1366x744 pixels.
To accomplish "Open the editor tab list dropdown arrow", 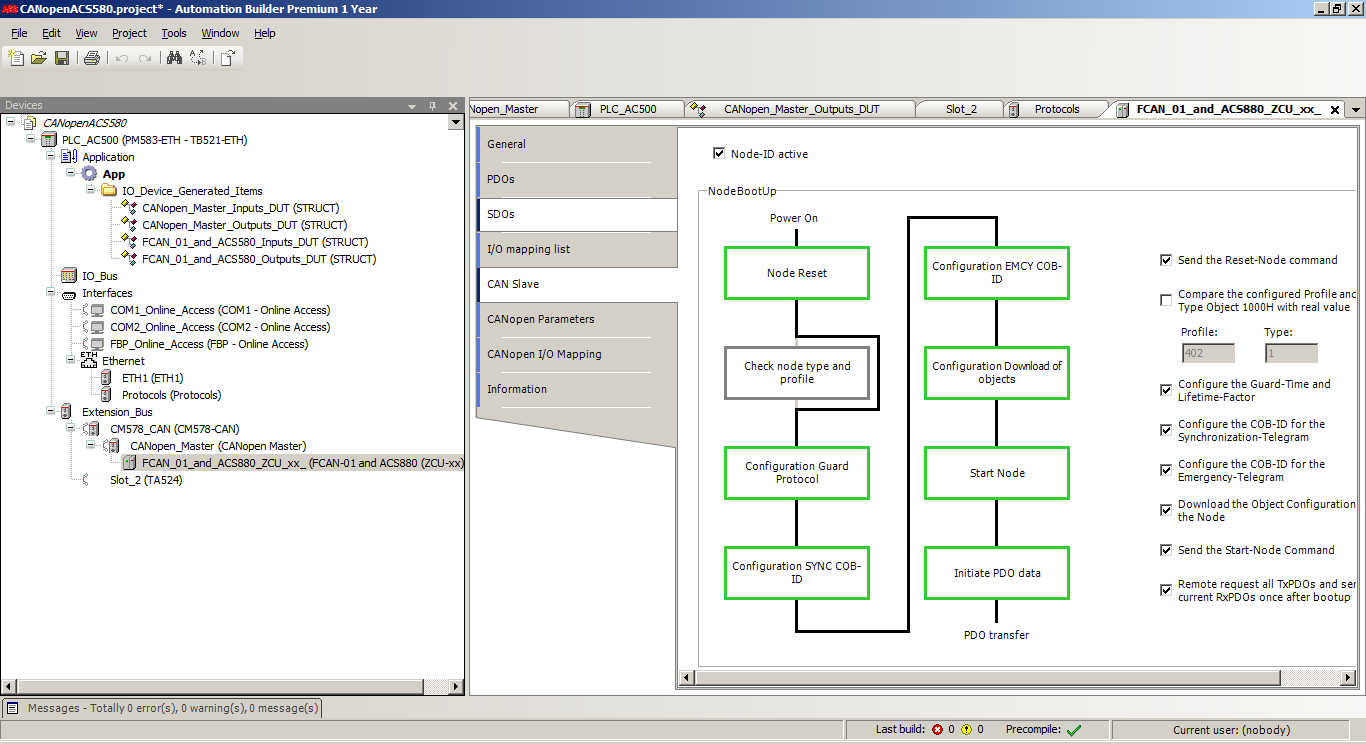I will pos(1356,109).
